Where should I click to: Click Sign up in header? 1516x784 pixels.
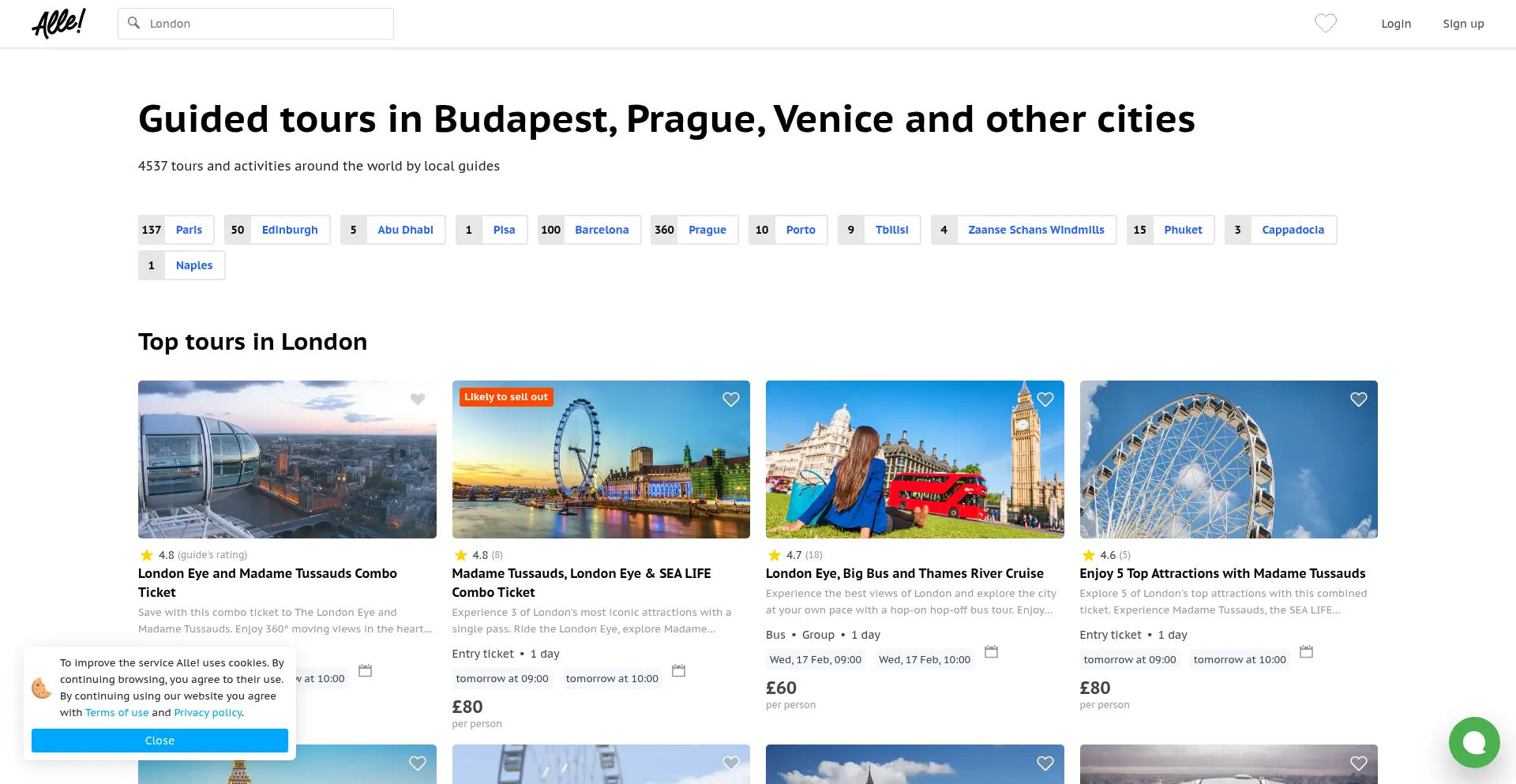(1463, 24)
